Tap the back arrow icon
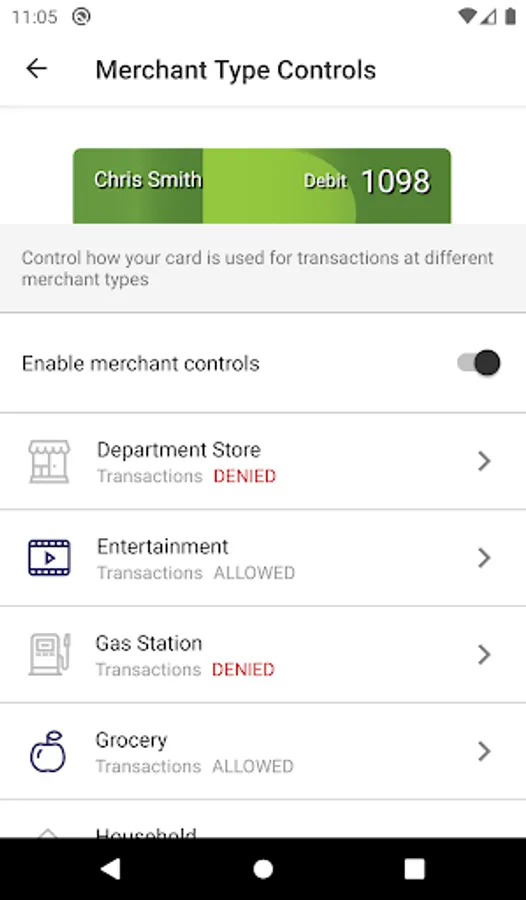The height and width of the screenshot is (900, 526). coord(36,69)
